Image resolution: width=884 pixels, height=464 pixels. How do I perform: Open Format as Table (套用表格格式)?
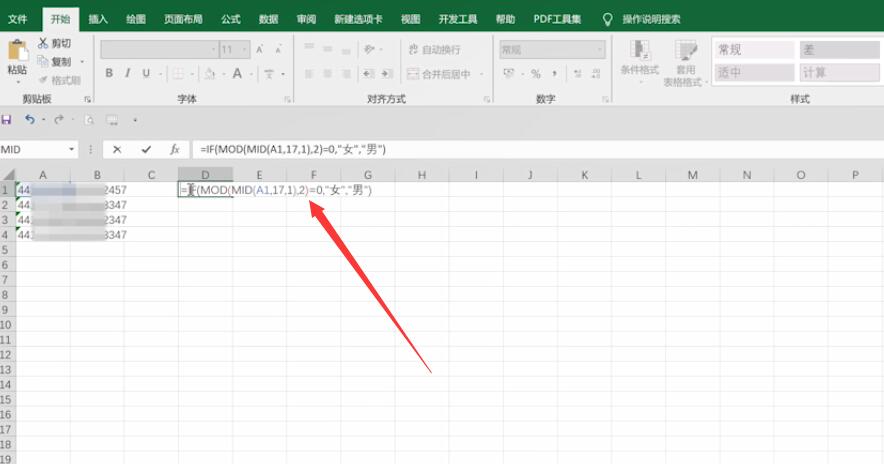tap(686, 63)
